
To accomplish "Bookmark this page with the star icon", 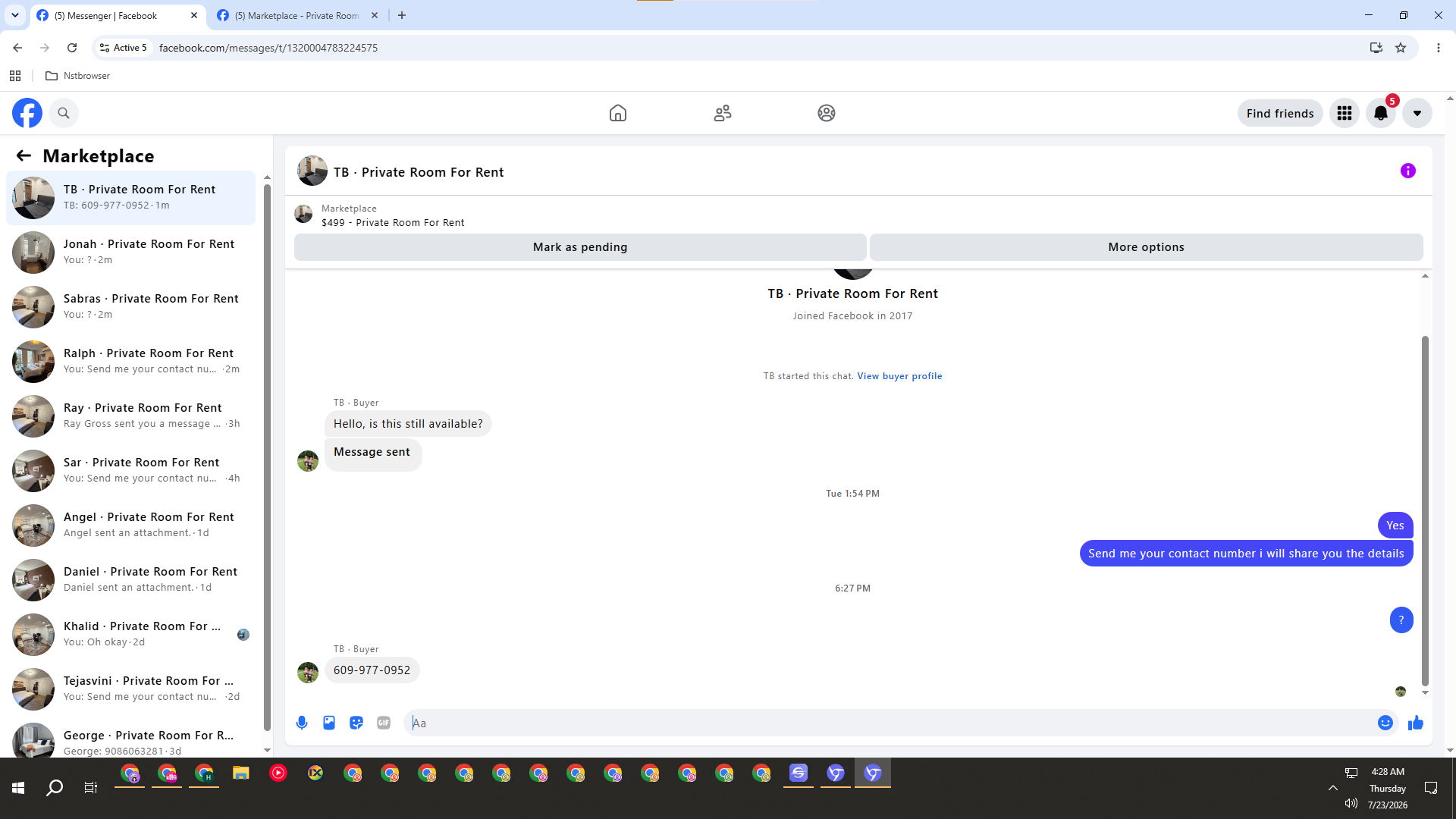I will coord(1401,48).
